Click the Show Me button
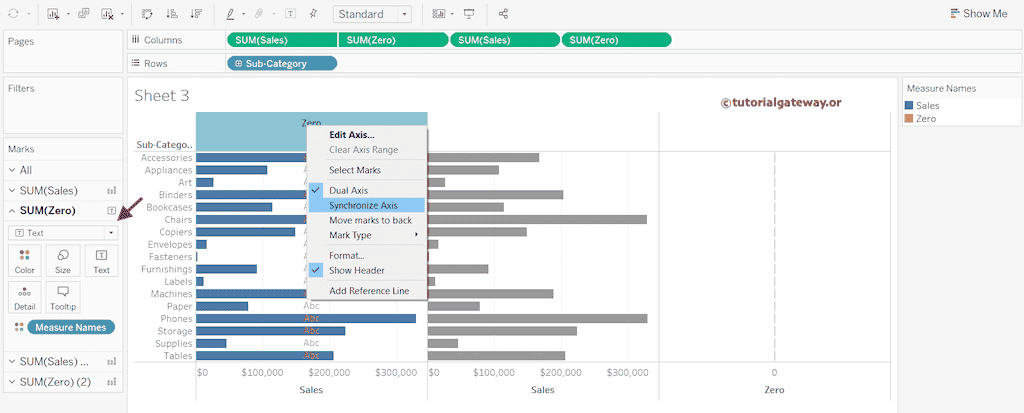 (978, 14)
